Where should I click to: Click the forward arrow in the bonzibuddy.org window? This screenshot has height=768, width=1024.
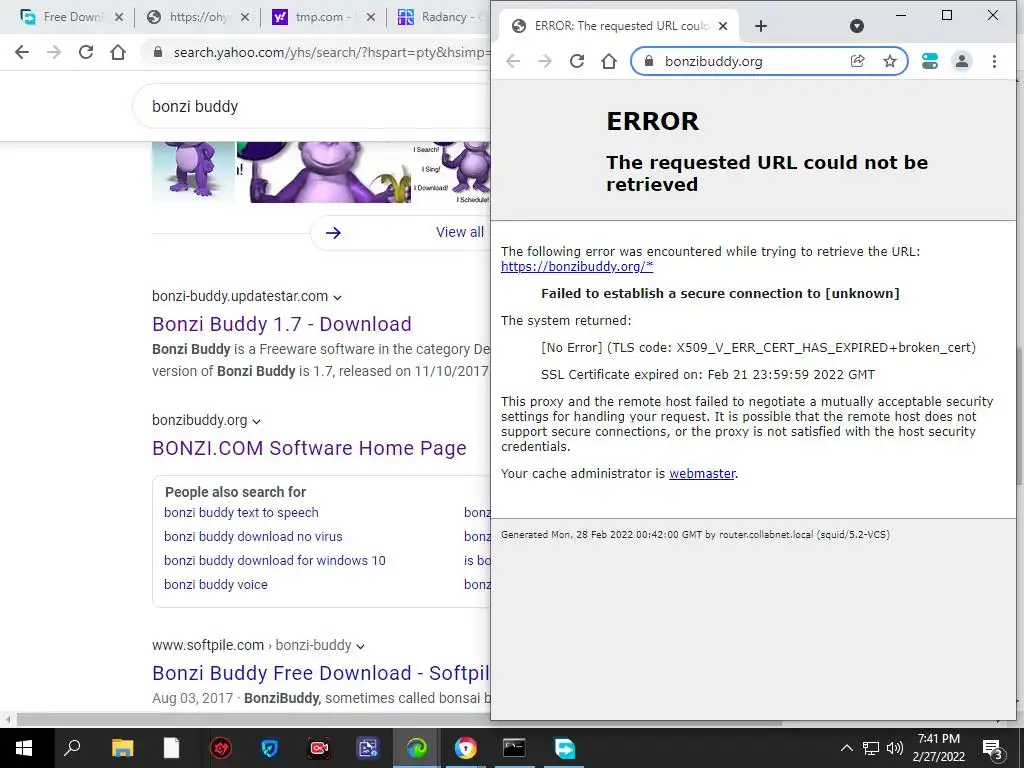545,61
